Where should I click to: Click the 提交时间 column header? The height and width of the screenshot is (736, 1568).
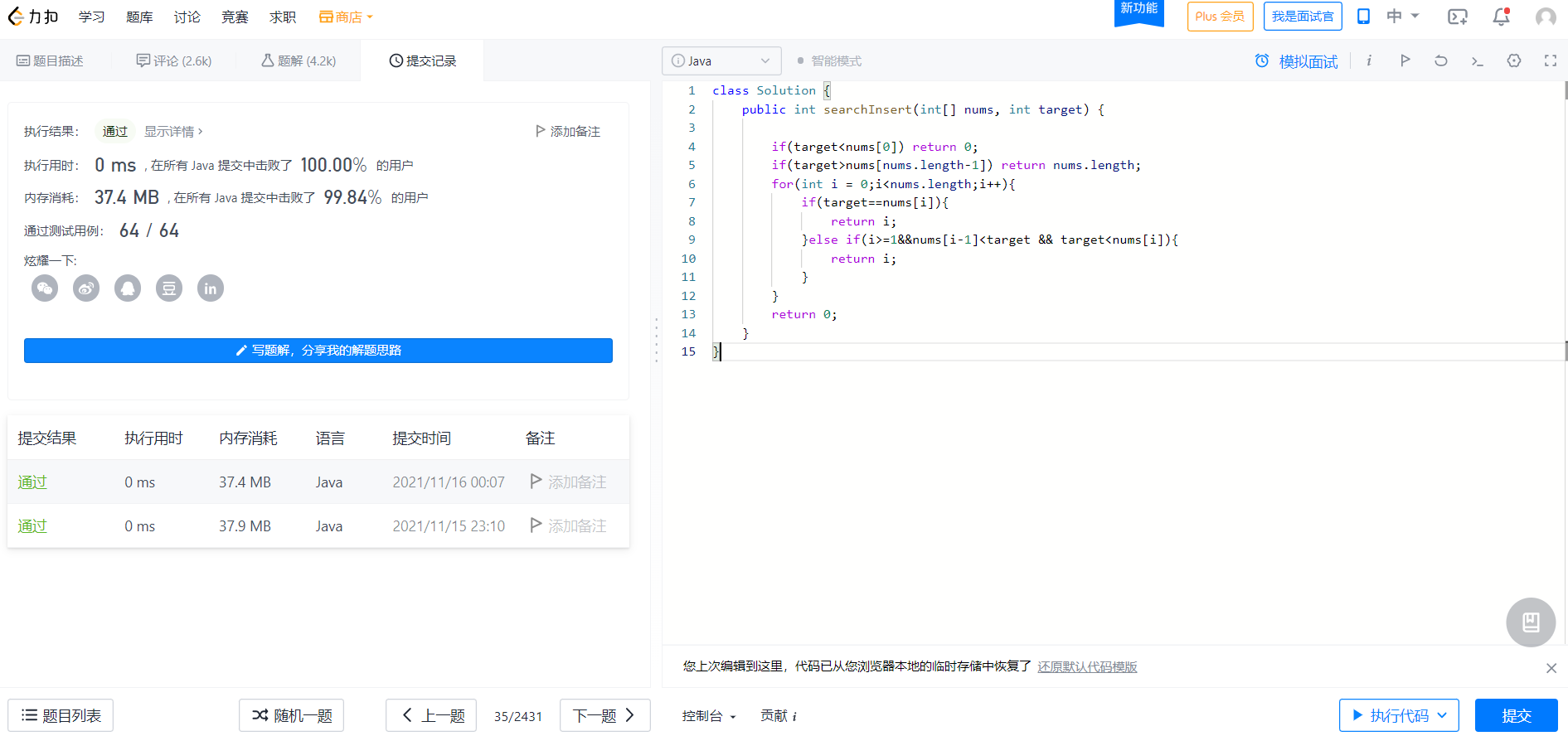coord(422,438)
